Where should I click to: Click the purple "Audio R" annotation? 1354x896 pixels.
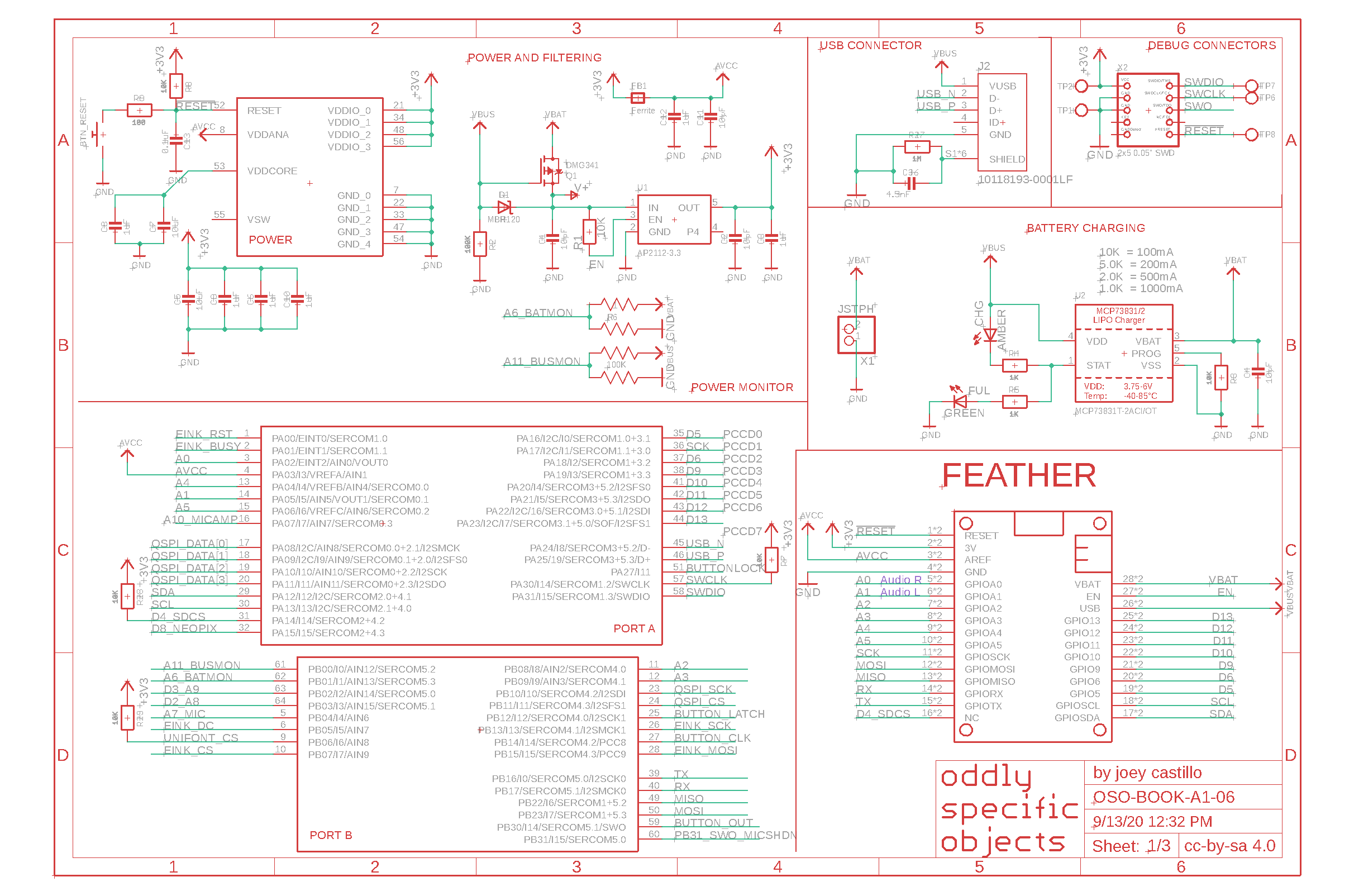pyautogui.click(x=901, y=579)
